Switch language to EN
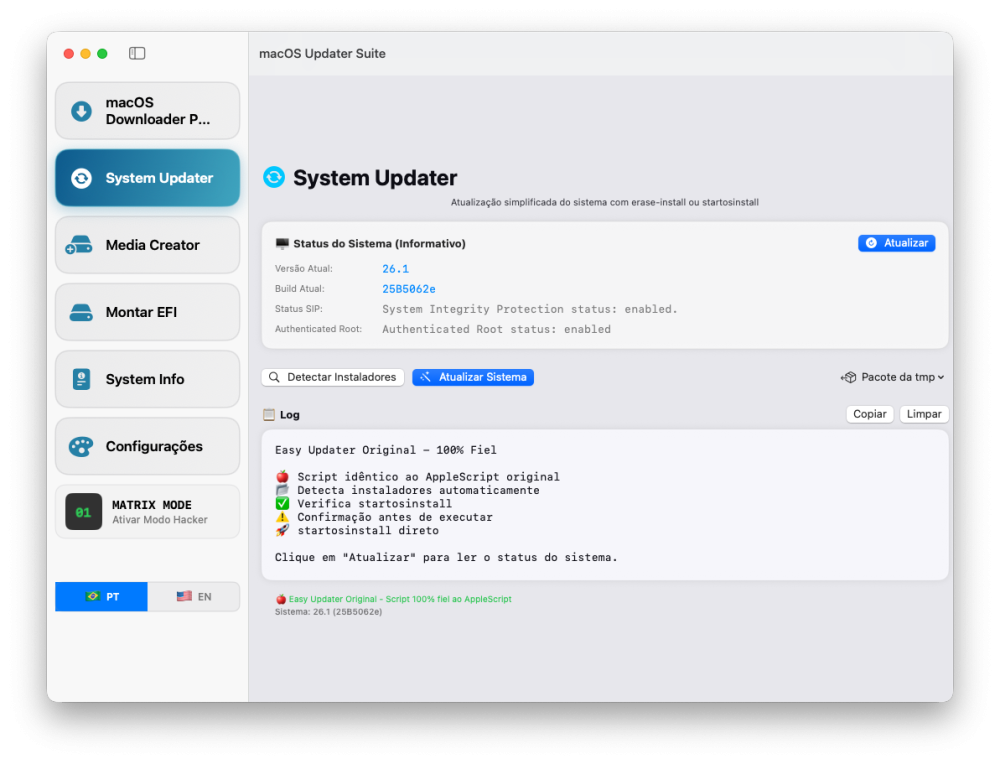Image resolution: width=1000 pixels, height=764 pixels. pyautogui.click(x=194, y=597)
